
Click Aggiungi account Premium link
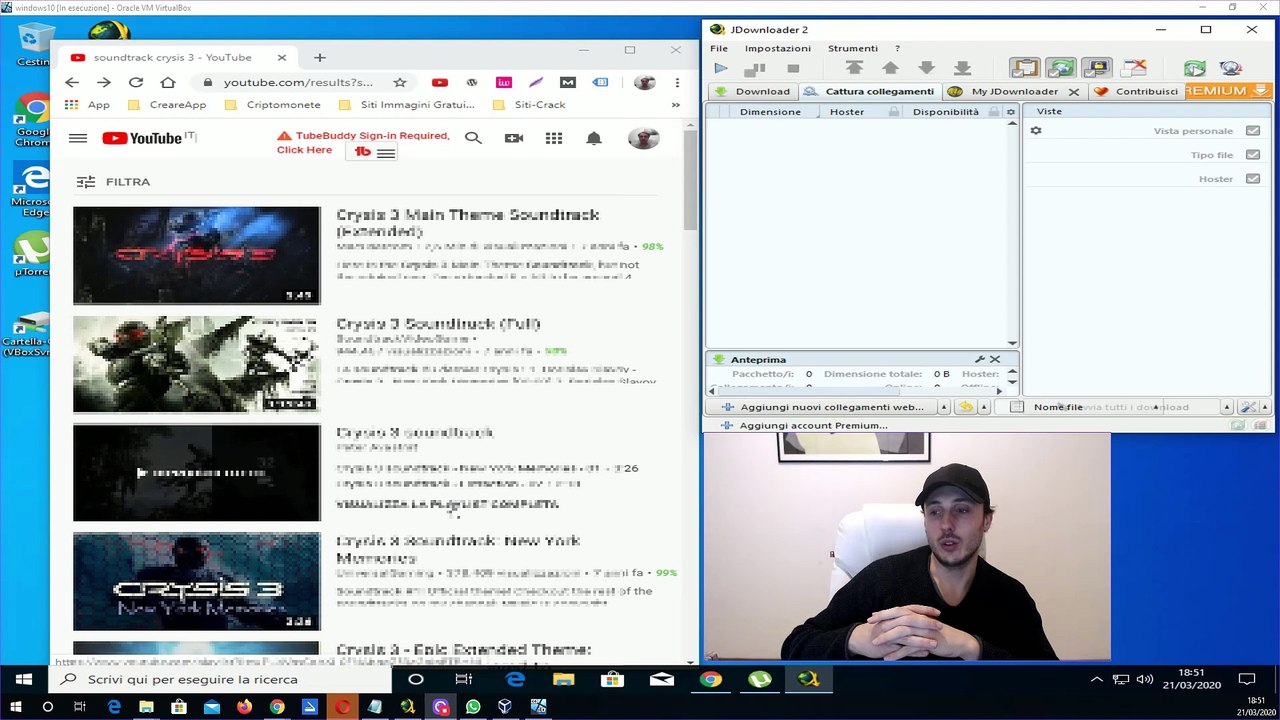coord(813,426)
